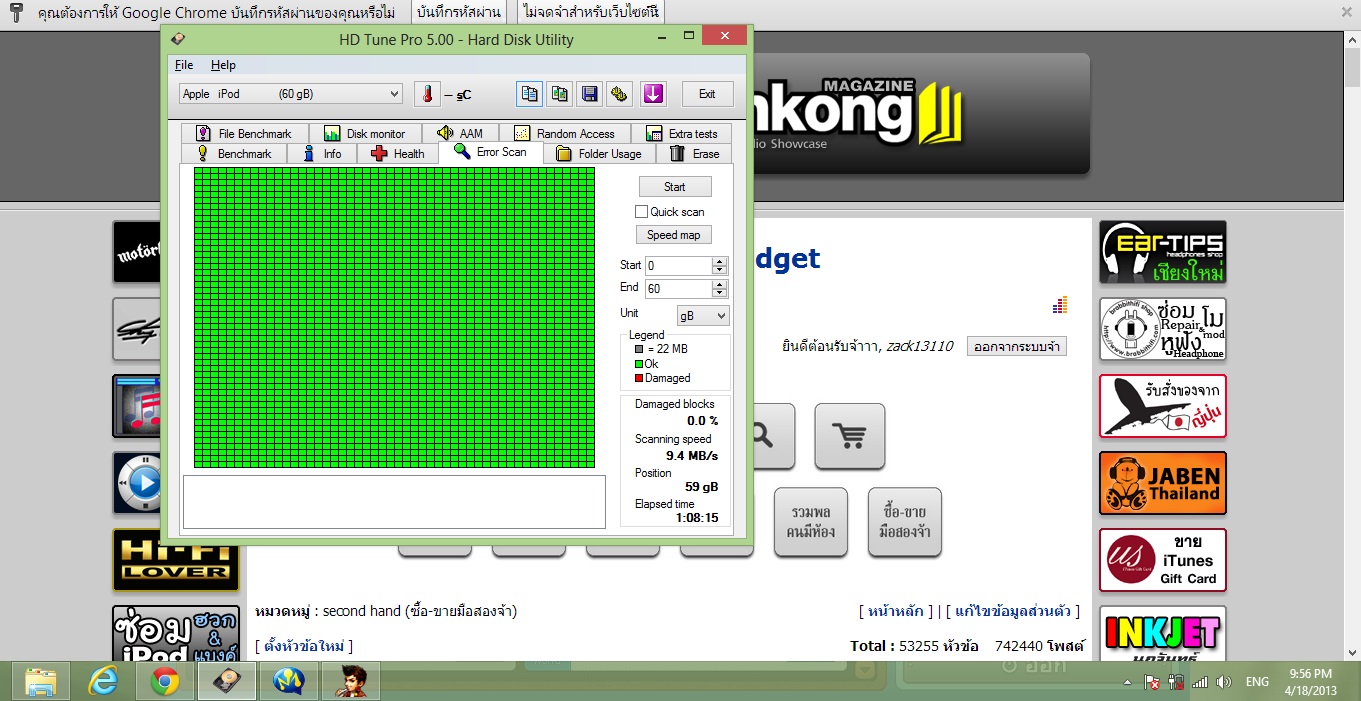Screen dimensions: 1361x701
Task: Launch Internet Explorer from the taskbar
Action: pyautogui.click(x=103, y=681)
